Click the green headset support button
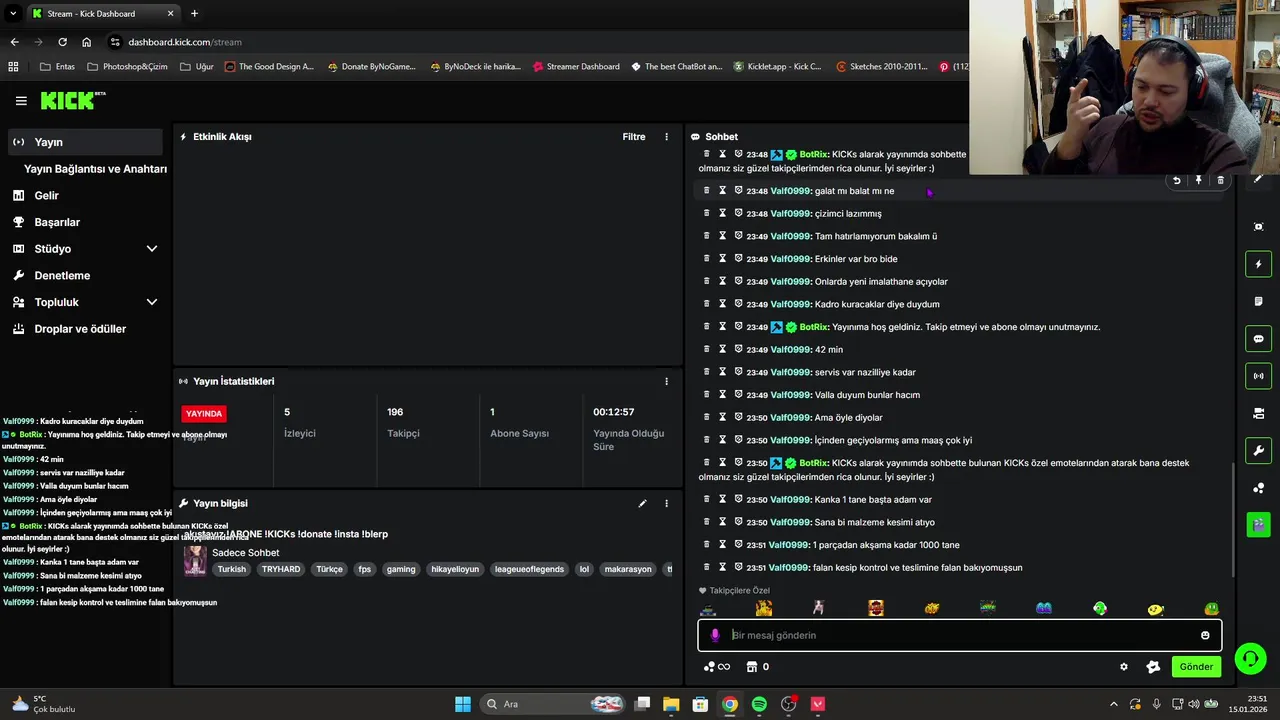Image resolution: width=1280 pixels, height=720 pixels. tap(1250, 659)
